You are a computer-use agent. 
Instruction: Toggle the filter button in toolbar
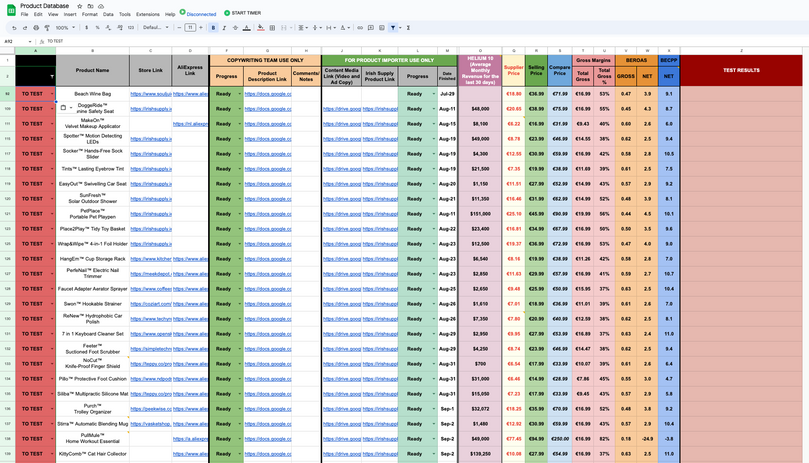click(393, 28)
